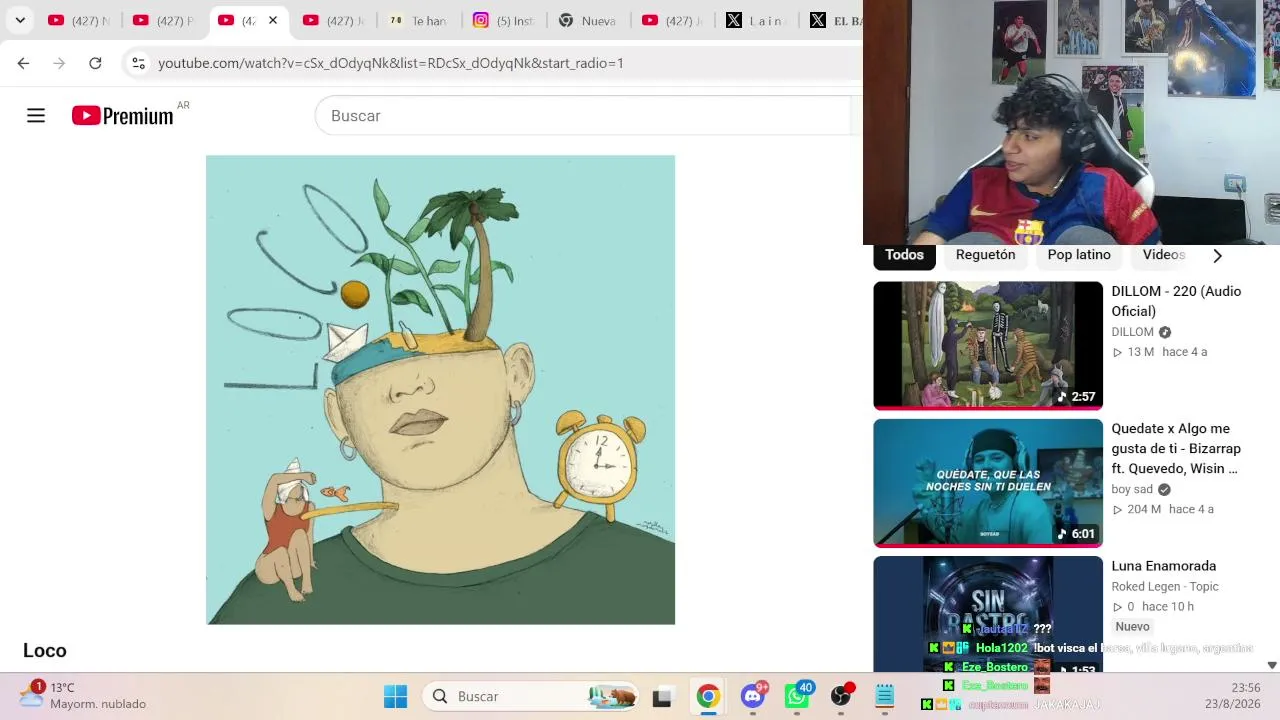View site information icon in address bar
The width and height of the screenshot is (1280, 720).
coord(138,63)
